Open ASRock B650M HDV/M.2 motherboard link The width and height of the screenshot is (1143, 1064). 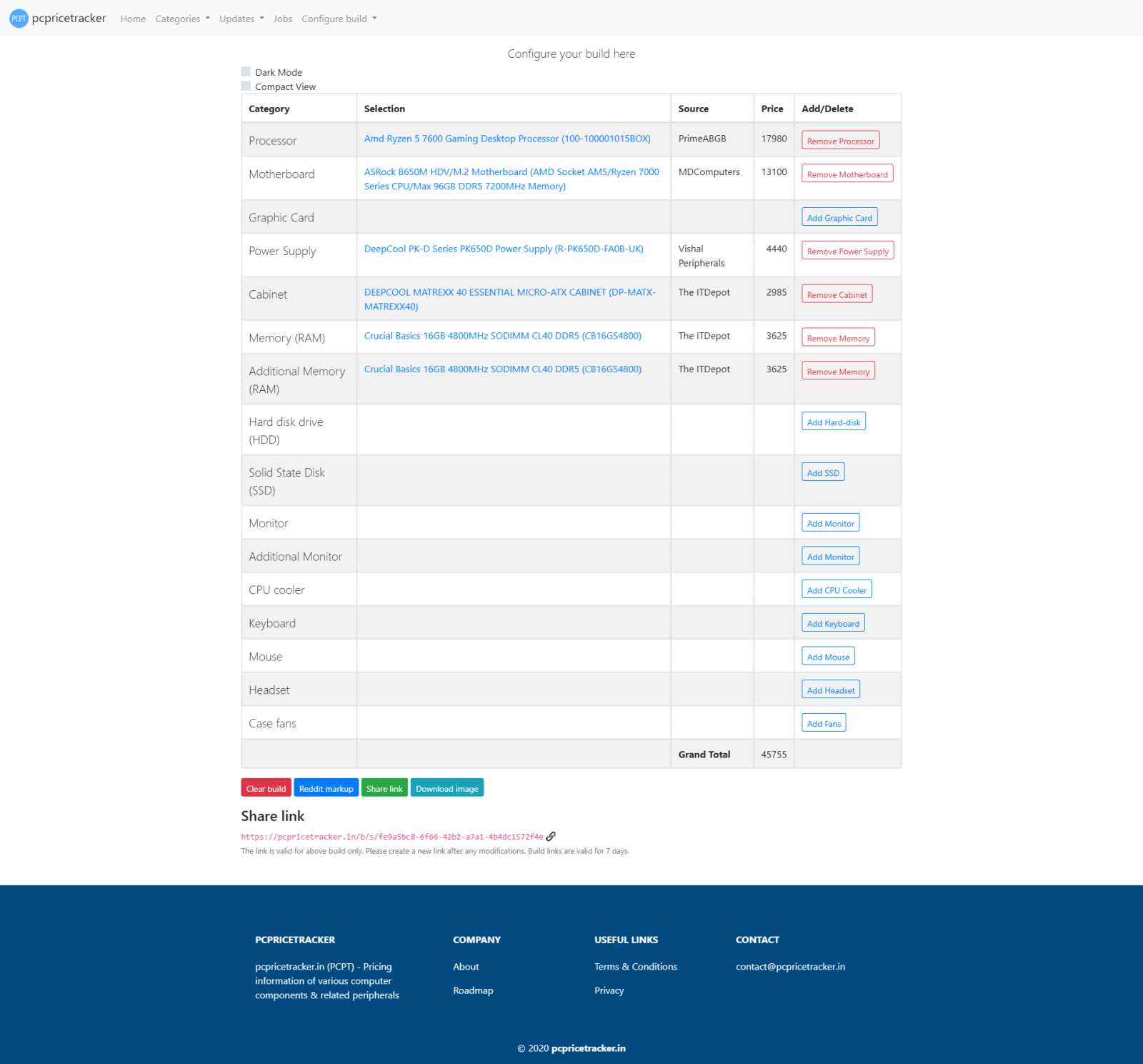pyautogui.click(x=511, y=179)
